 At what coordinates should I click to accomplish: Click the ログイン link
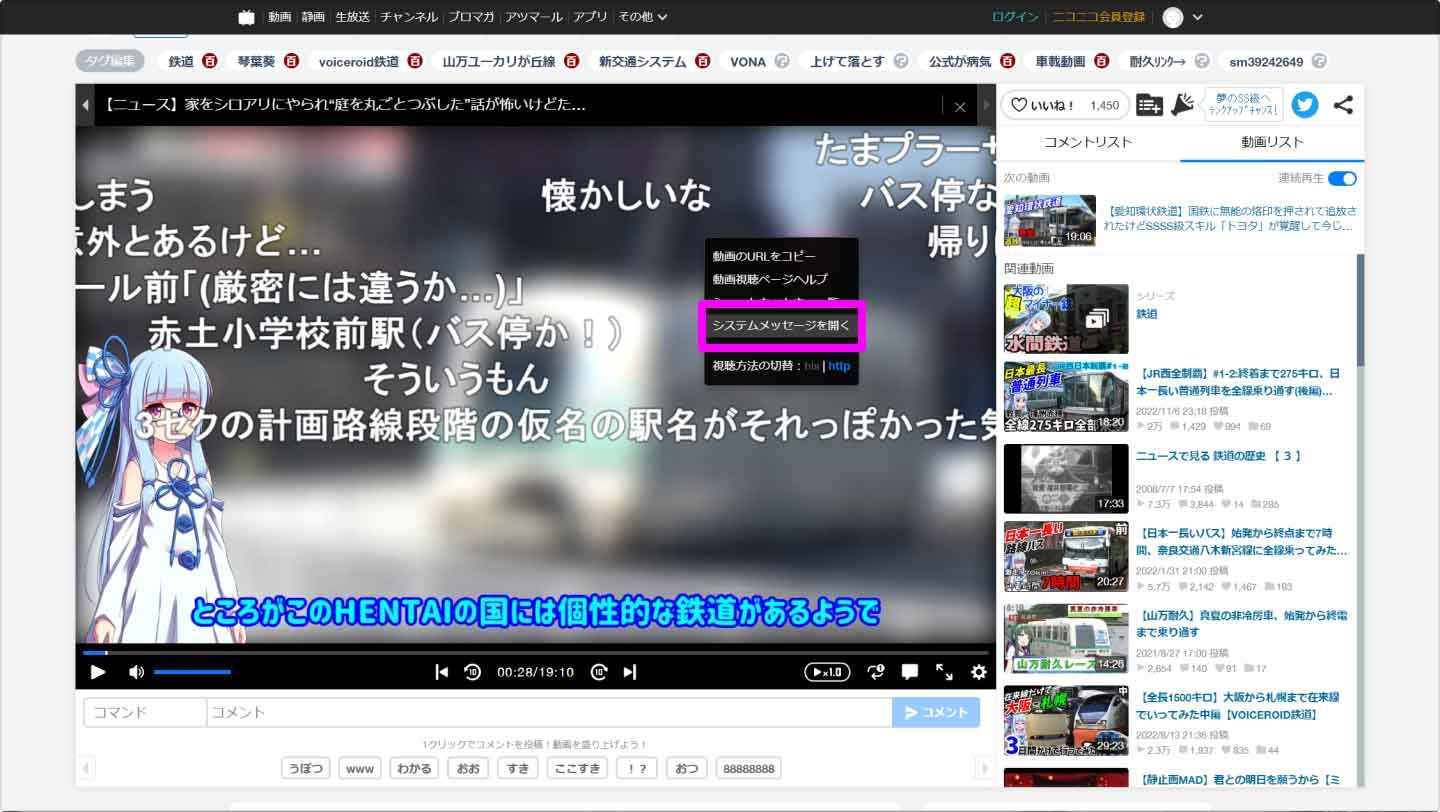click(x=1015, y=17)
